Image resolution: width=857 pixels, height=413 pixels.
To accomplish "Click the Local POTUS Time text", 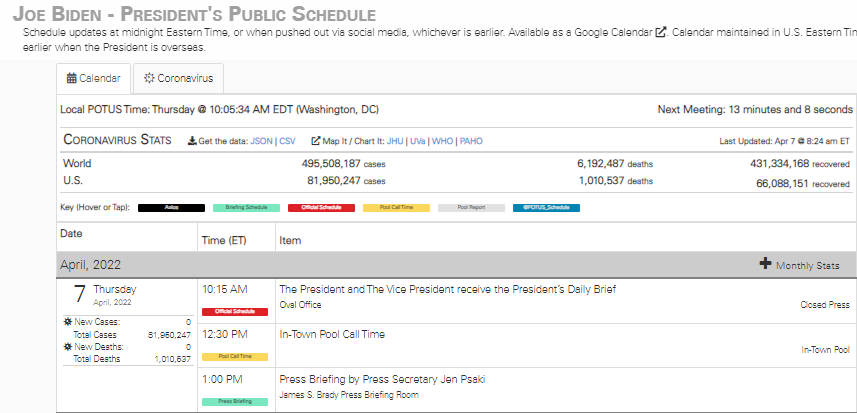I will [219, 109].
